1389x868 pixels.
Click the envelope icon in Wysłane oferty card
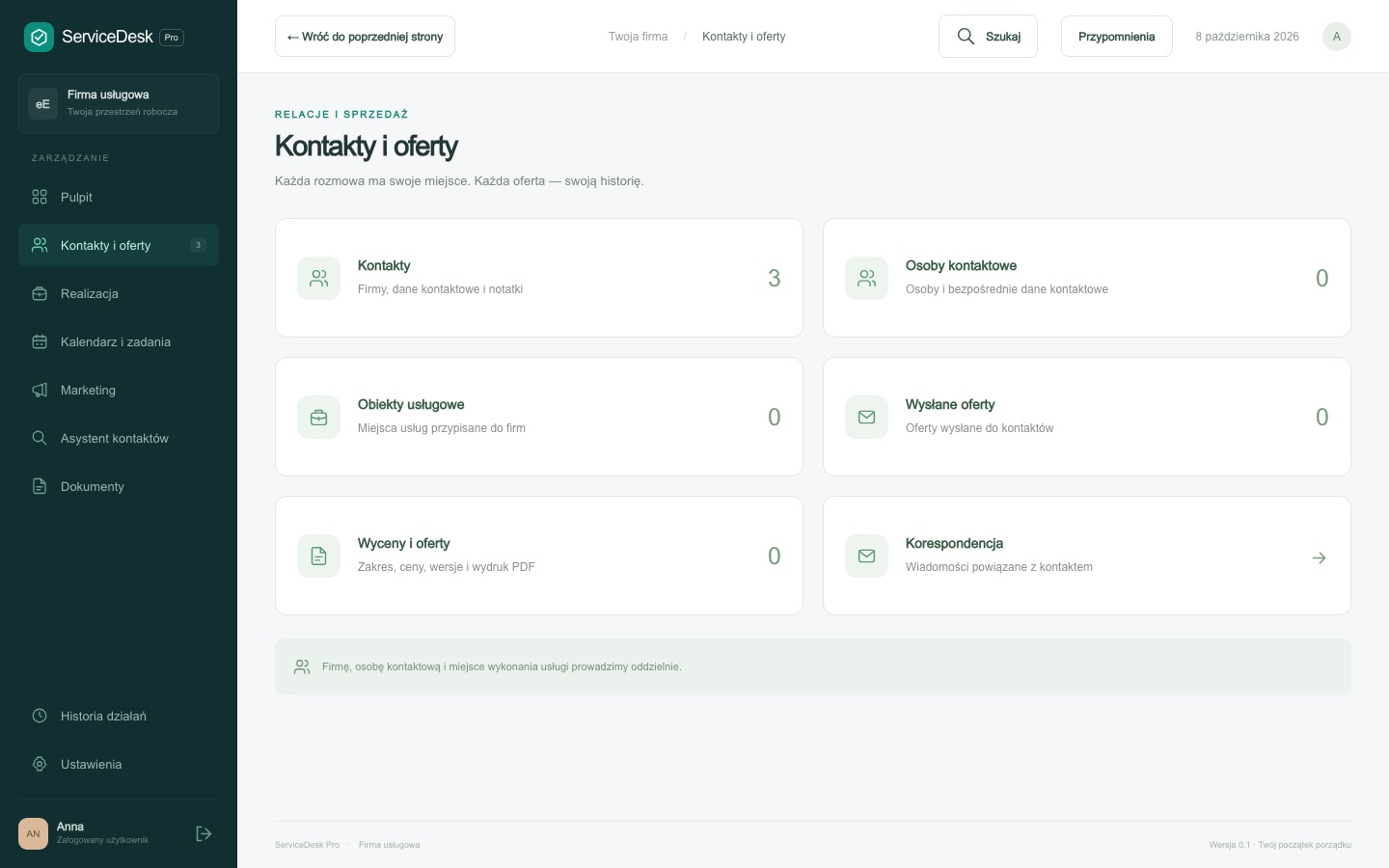[x=866, y=417]
